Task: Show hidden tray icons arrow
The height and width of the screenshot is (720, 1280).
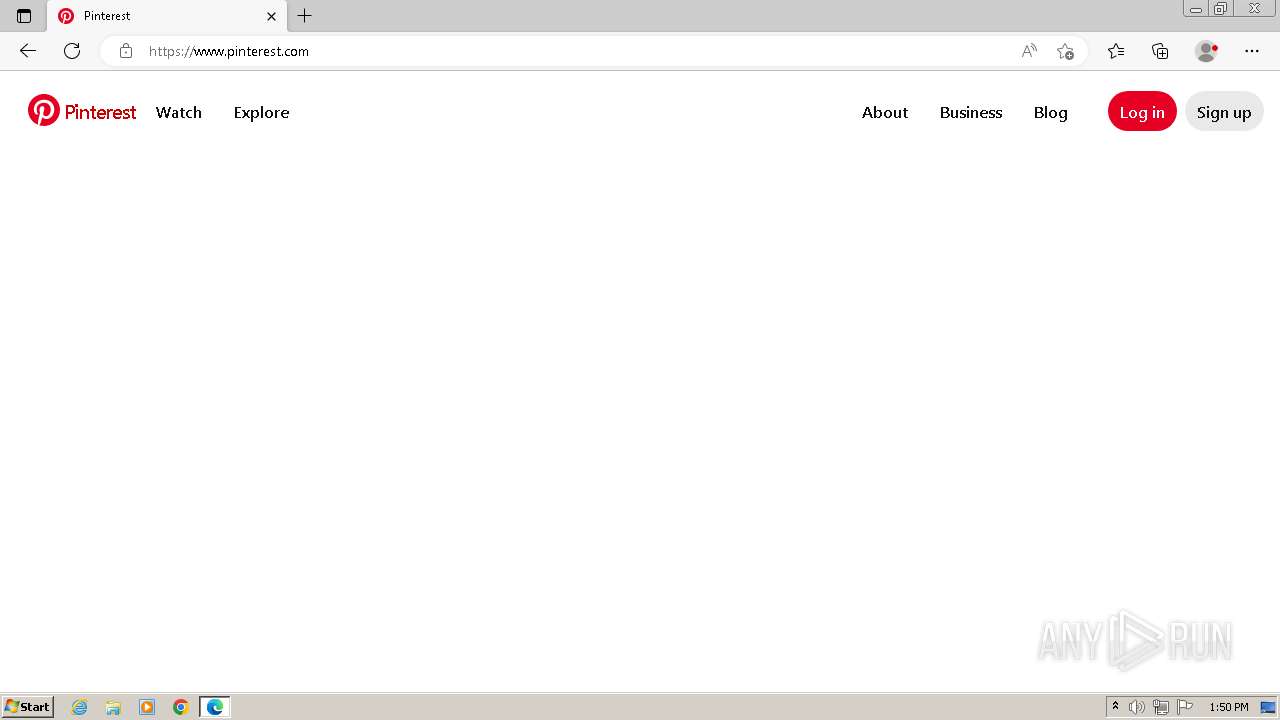Action: click(1115, 707)
